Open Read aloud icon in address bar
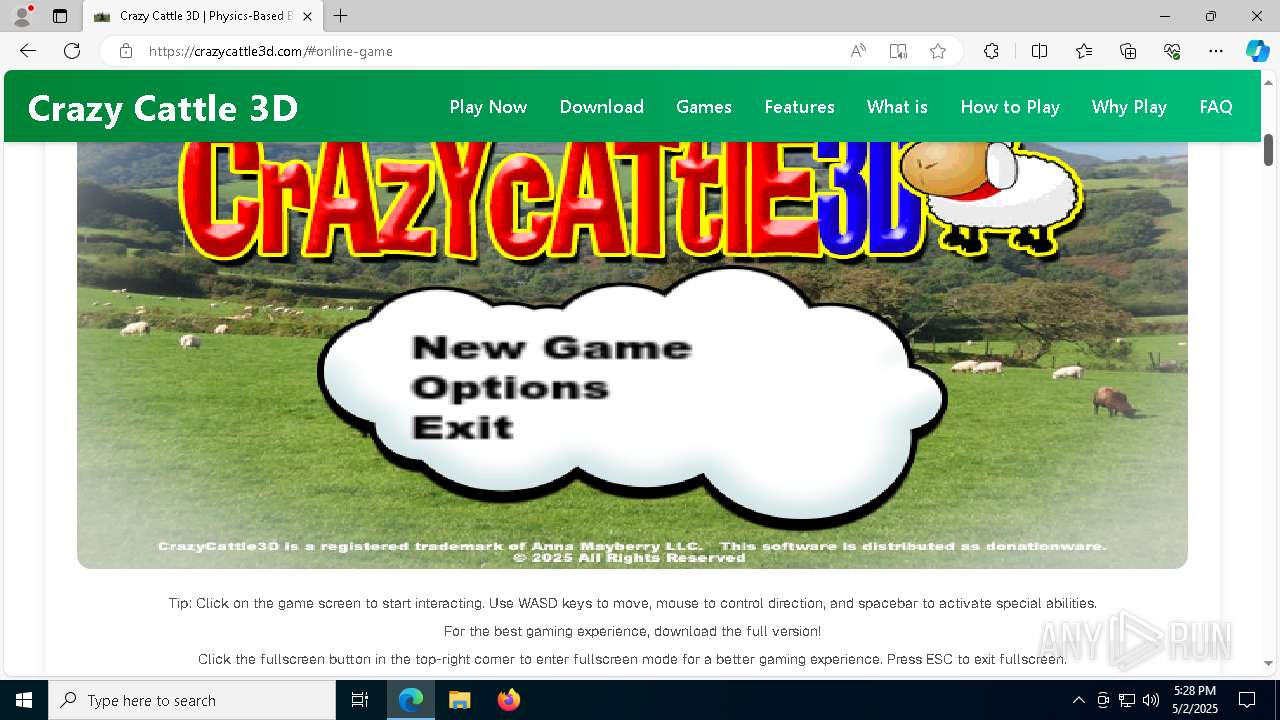 click(x=858, y=51)
